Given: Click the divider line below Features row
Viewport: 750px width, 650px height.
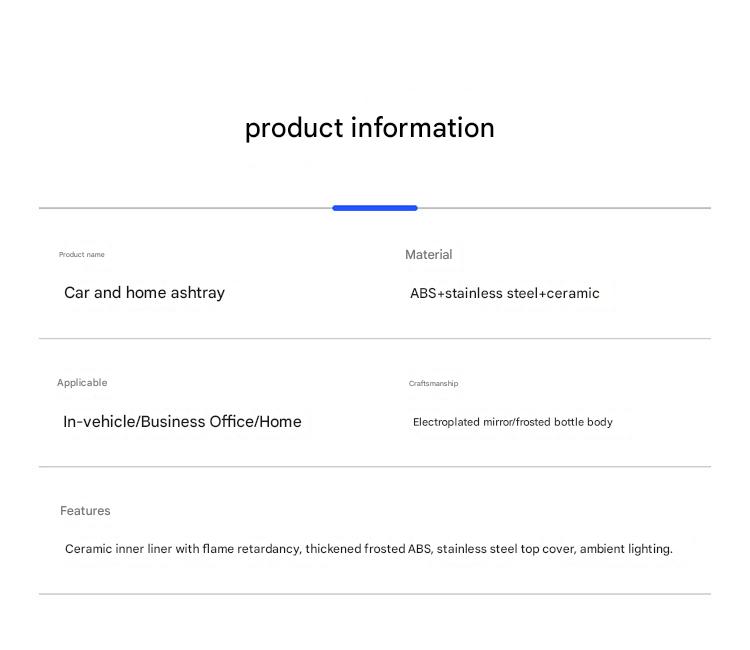Looking at the screenshot, I should [374, 594].
